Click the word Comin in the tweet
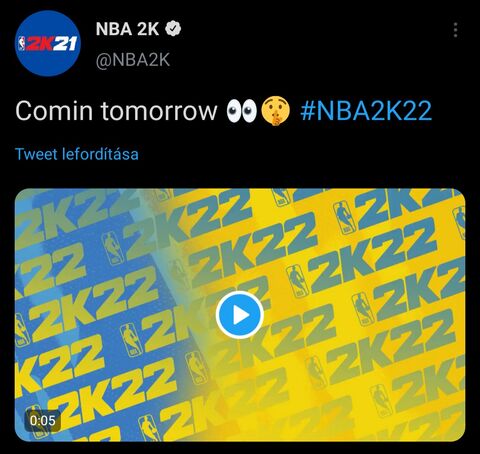Image resolution: width=480 pixels, height=454 pixels. [x=54, y=111]
